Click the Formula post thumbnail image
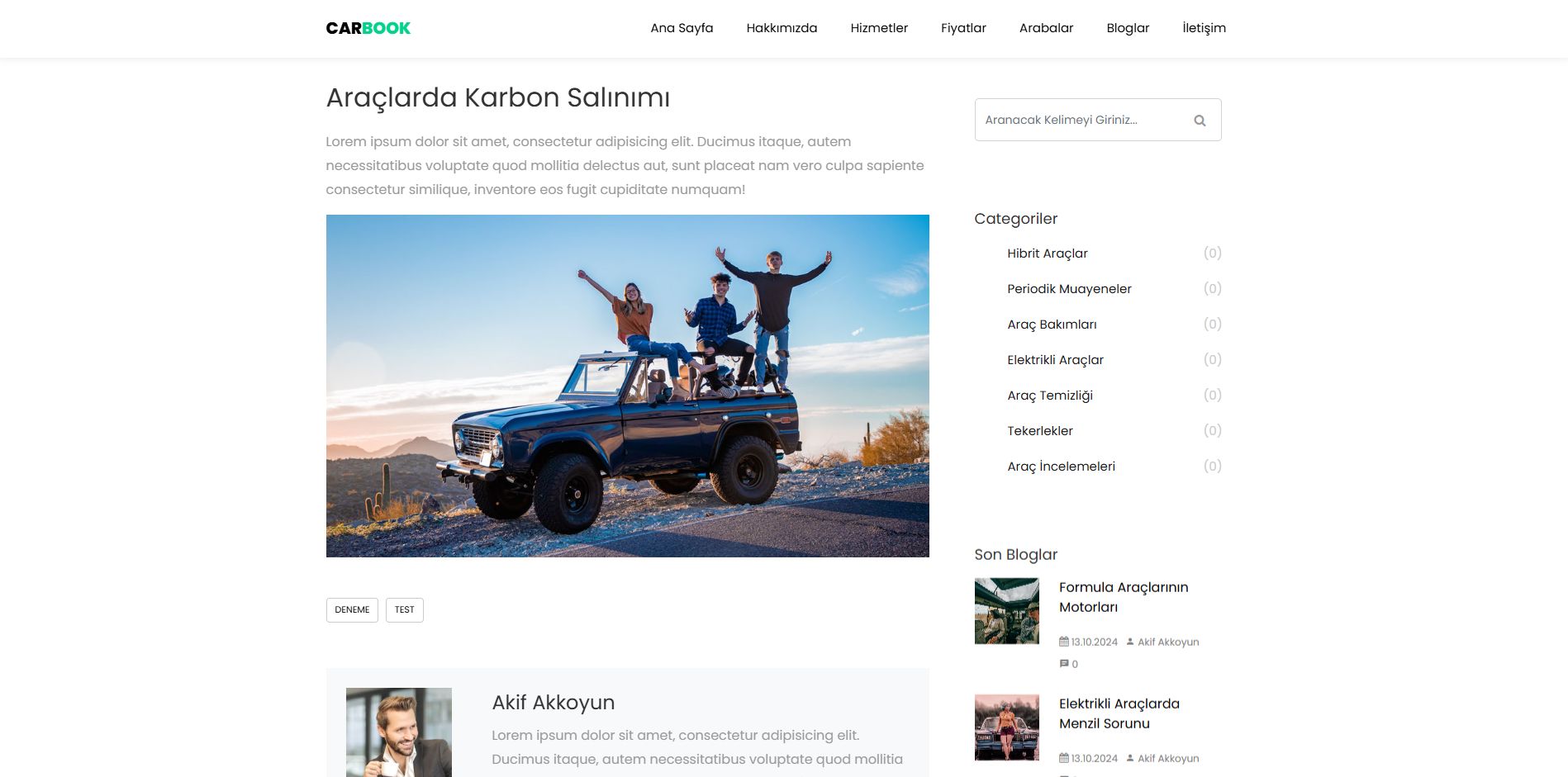 click(x=1006, y=610)
